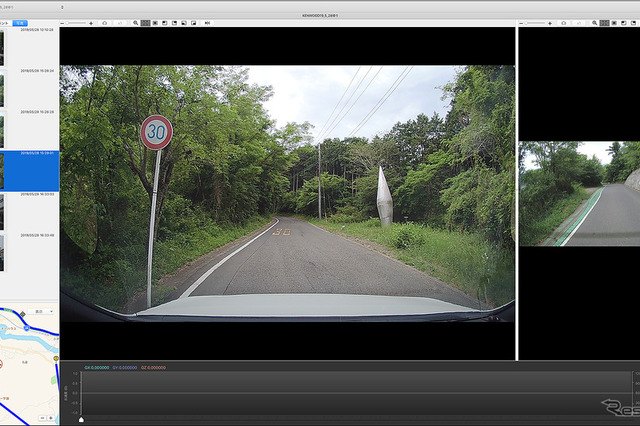Screen dimensions: 640x426
Task: Click the snapshot icon in main viewer toolbar
Action: (x=104, y=23)
